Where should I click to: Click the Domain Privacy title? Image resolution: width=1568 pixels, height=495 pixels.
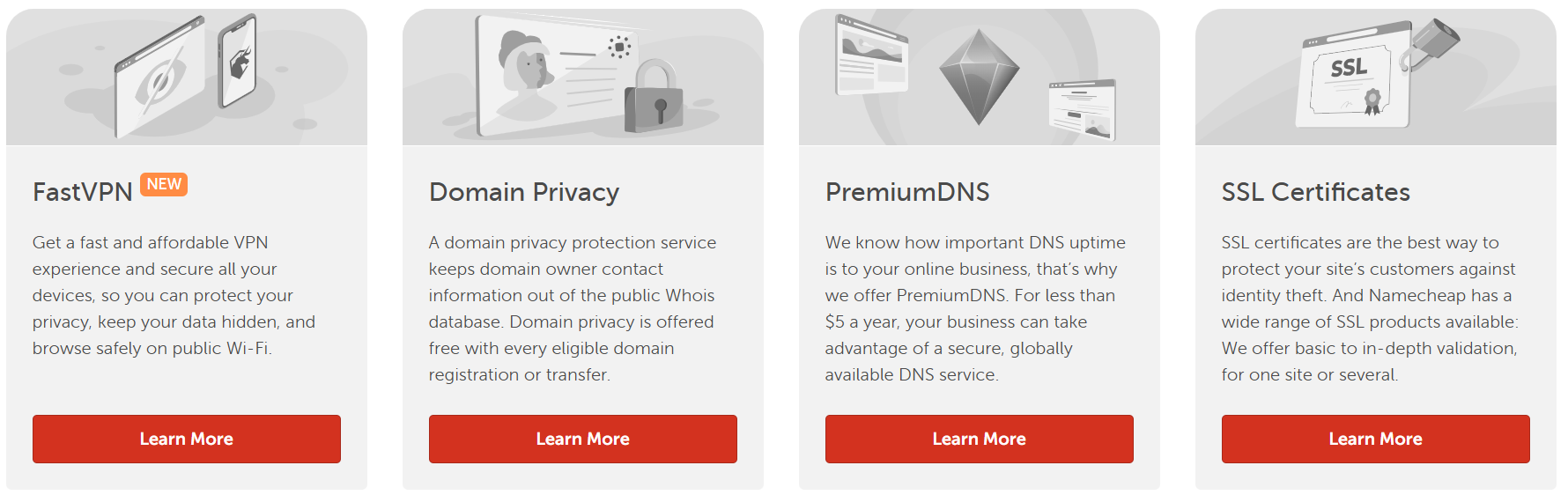(x=524, y=192)
